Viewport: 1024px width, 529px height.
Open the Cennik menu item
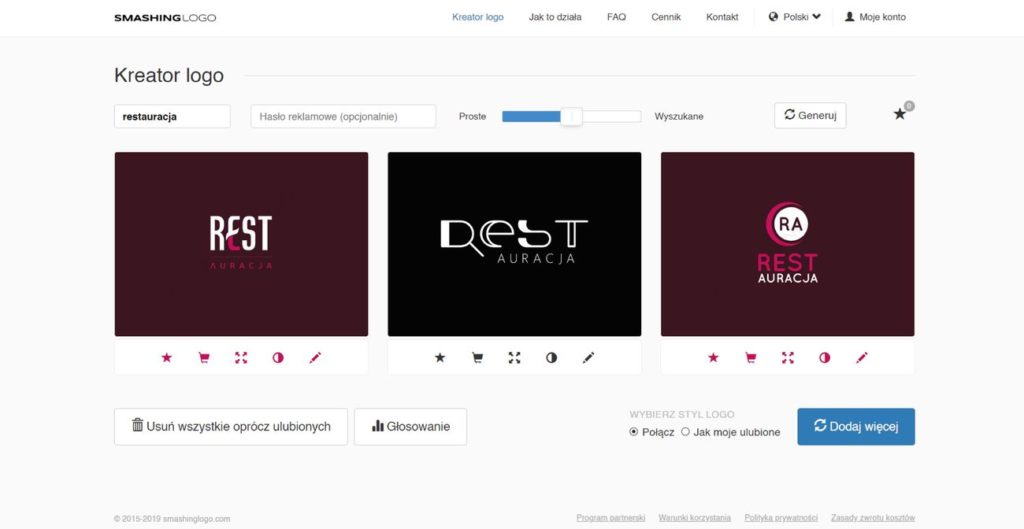pyautogui.click(x=666, y=17)
